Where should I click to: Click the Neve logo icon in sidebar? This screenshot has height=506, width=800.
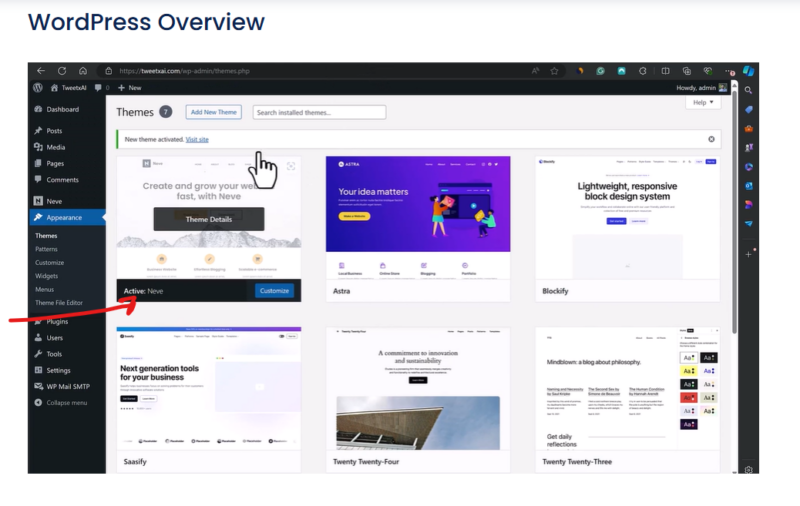coord(38,201)
